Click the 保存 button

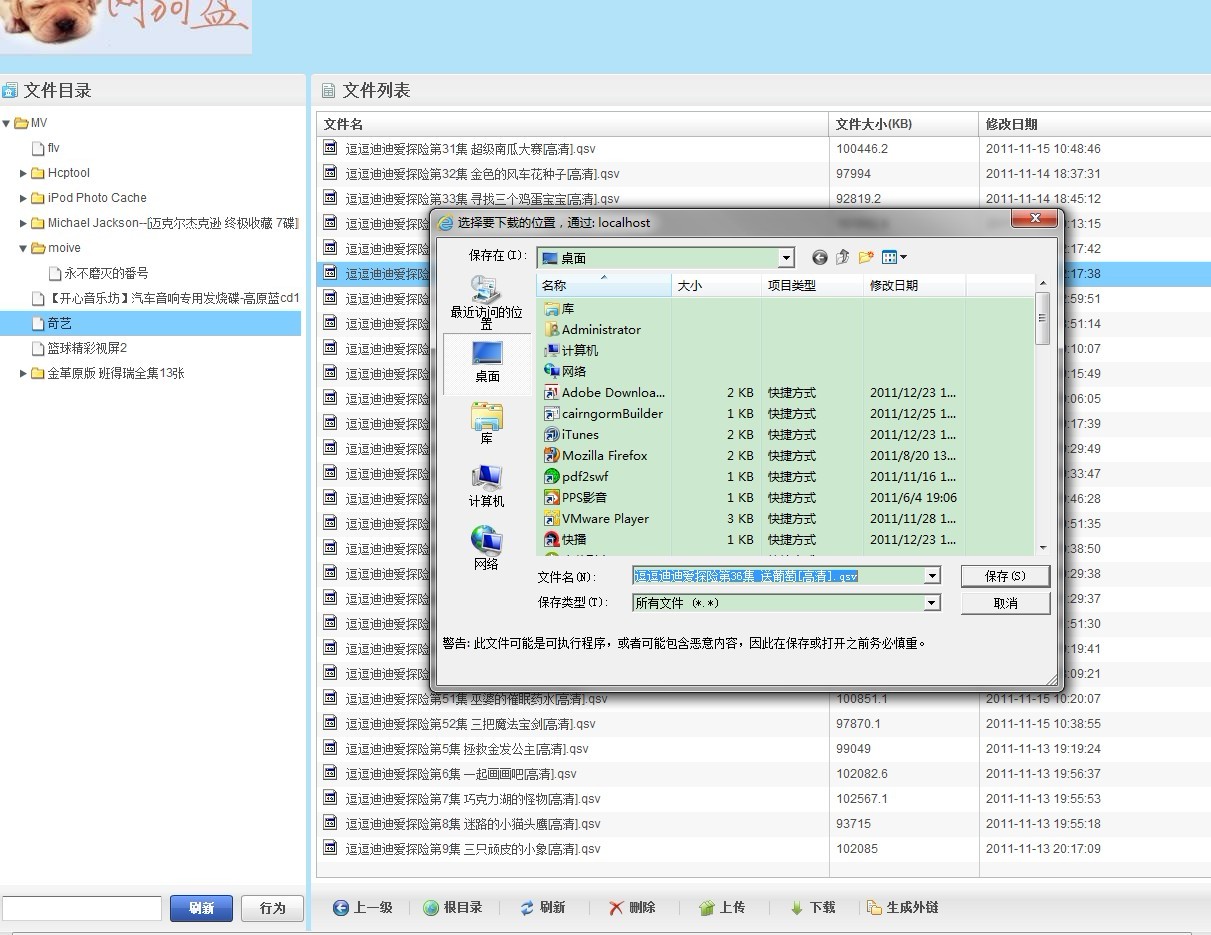click(1005, 576)
